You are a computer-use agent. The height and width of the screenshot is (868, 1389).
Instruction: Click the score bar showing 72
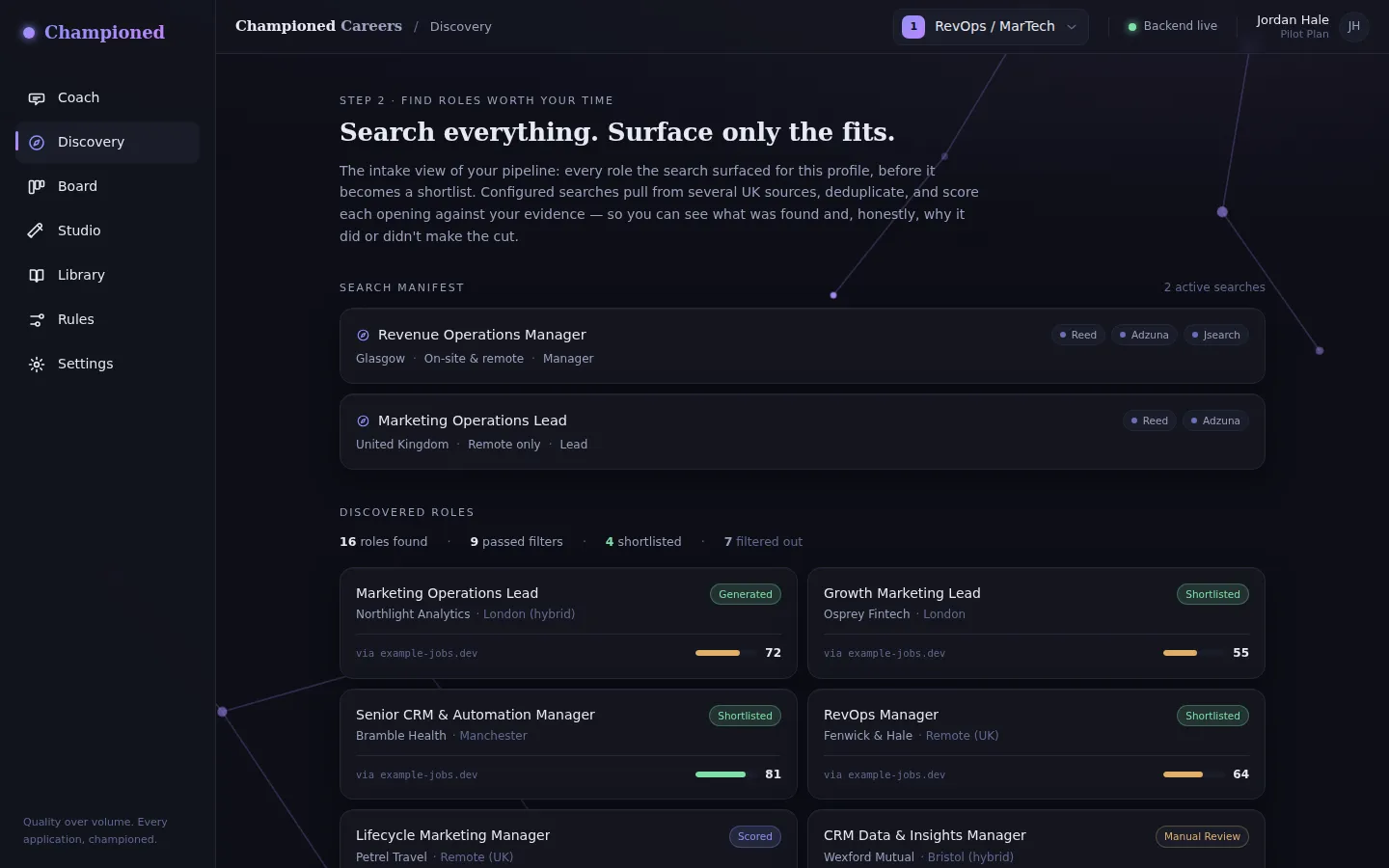724,653
